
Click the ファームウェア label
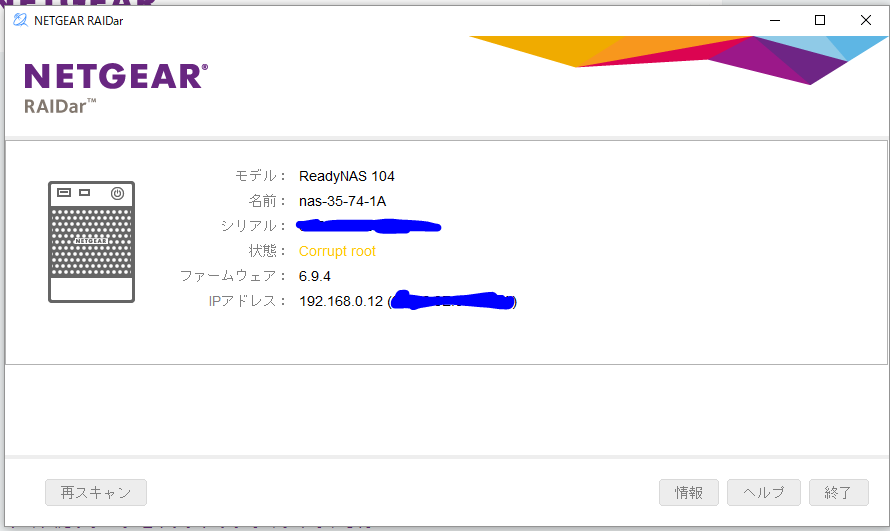233,276
